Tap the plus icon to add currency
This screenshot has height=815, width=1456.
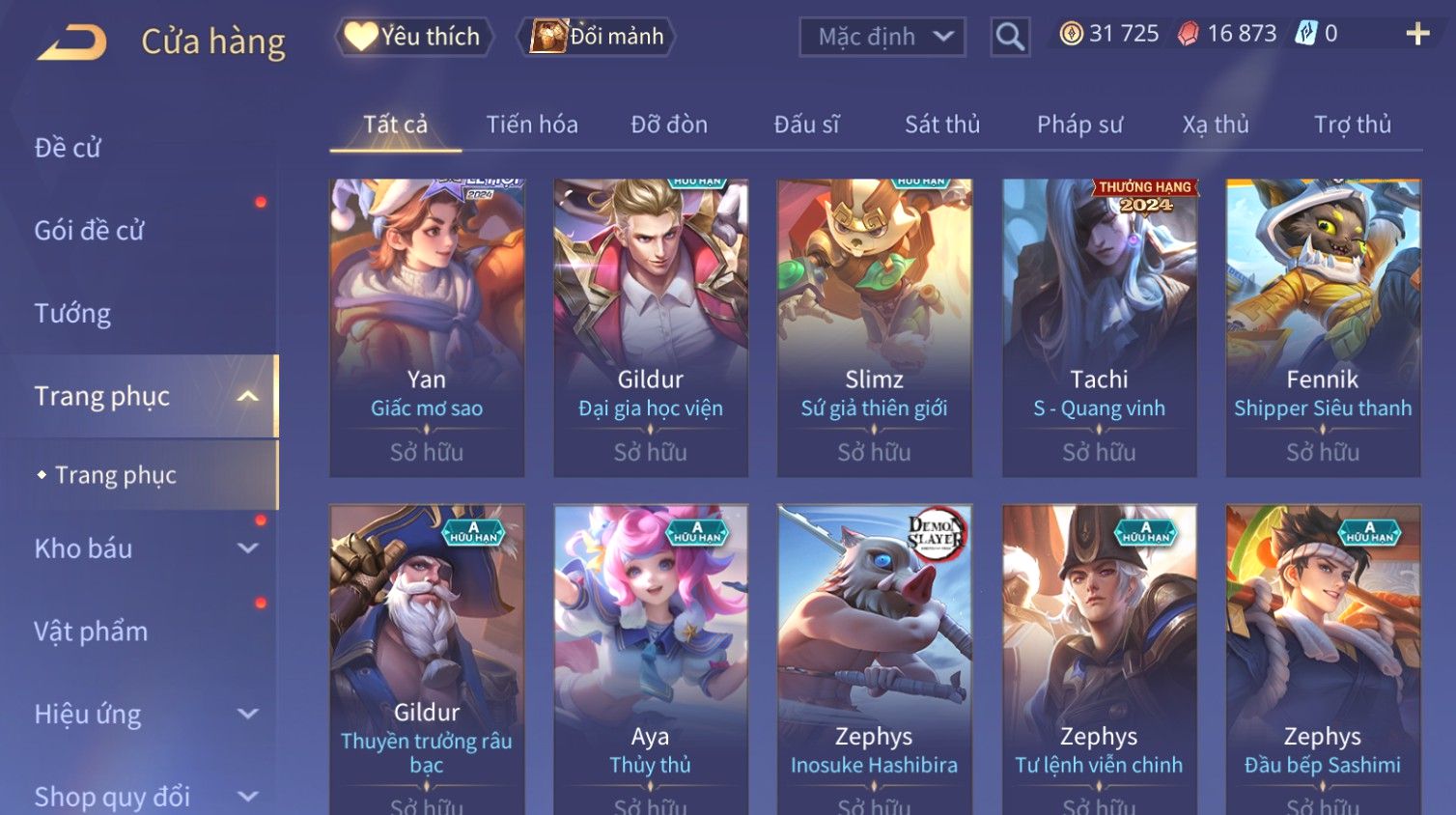pos(1417,34)
